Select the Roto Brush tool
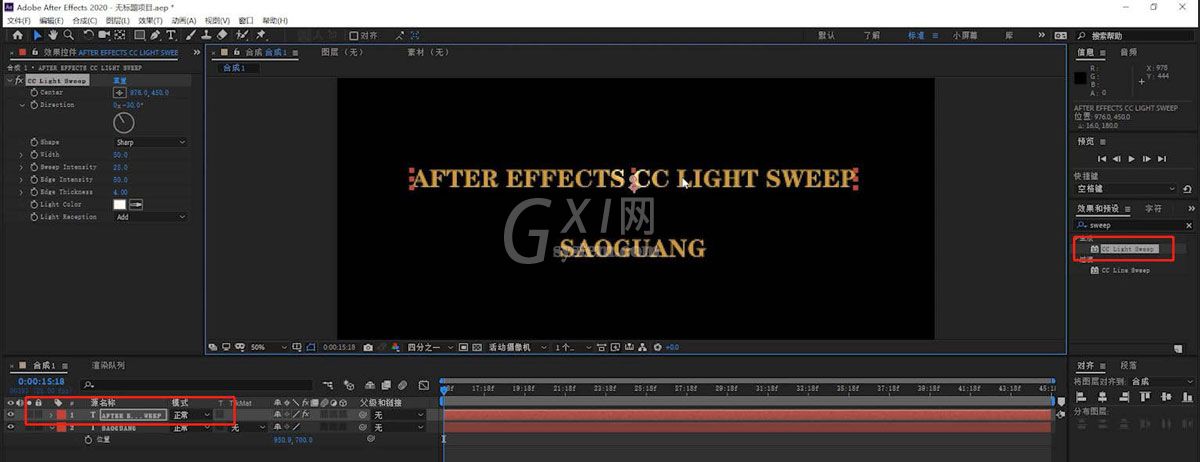Image resolution: width=1200 pixels, height=462 pixels. point(241,35)
